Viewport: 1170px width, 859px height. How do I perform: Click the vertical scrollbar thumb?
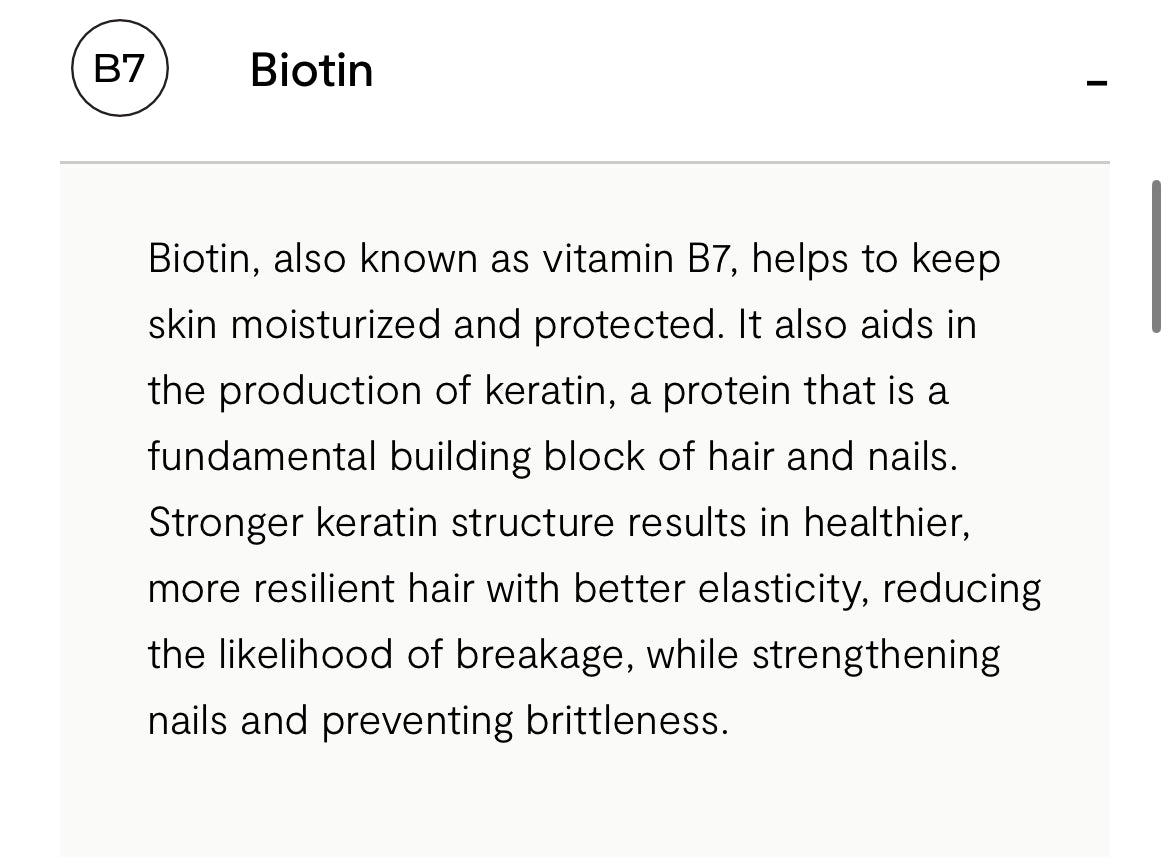coord(1156,256)
